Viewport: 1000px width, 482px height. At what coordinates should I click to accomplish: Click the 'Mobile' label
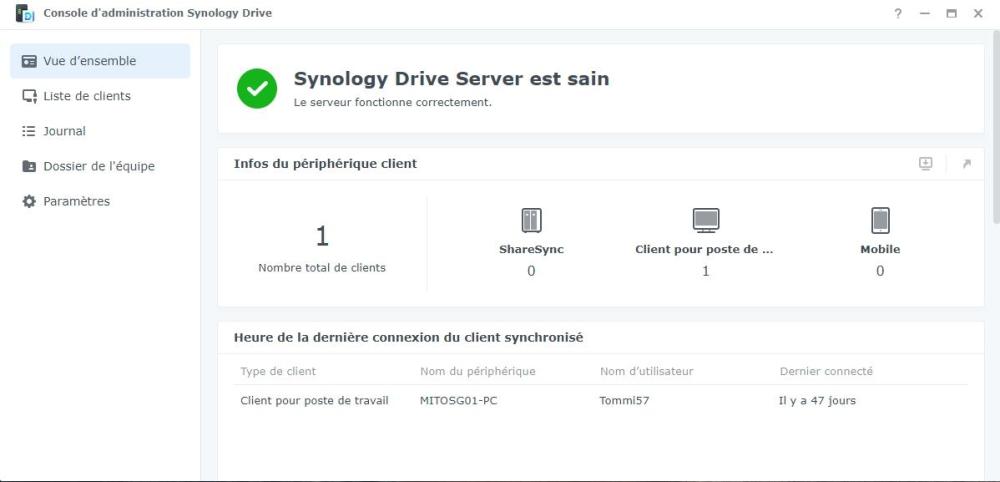click(880, 249)
